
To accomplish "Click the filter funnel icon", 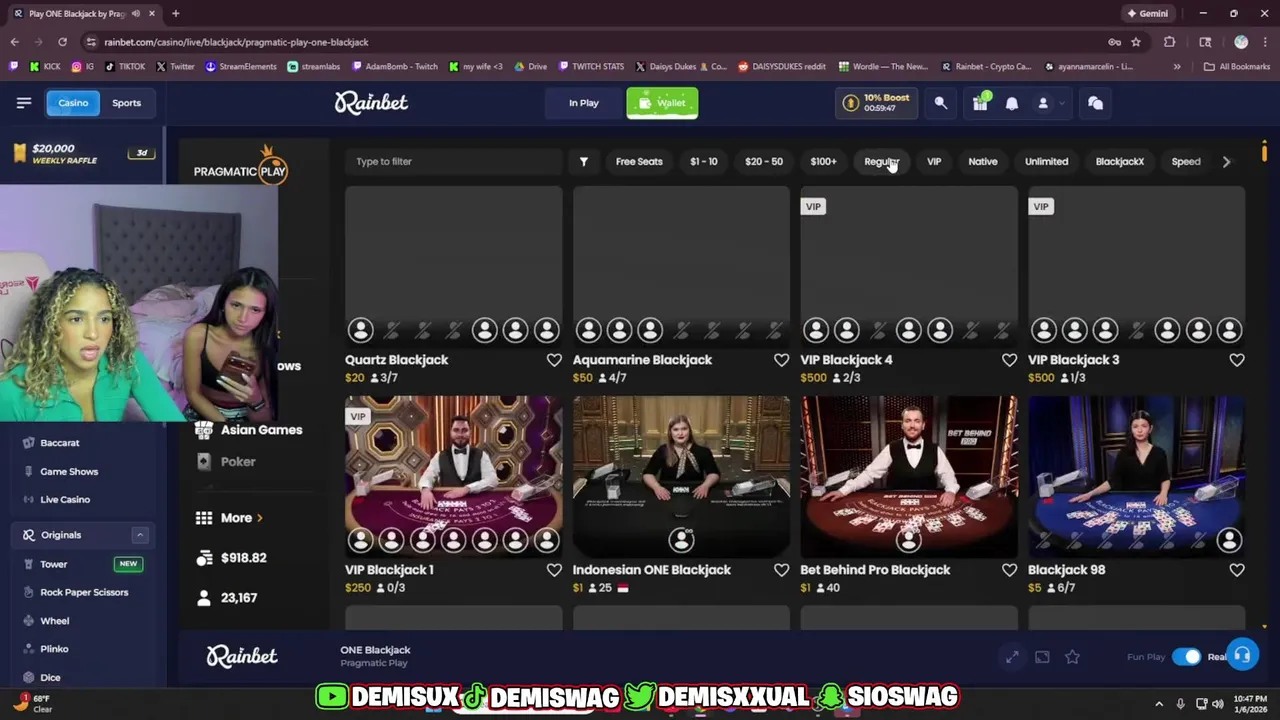I will [x=584, y=161].
